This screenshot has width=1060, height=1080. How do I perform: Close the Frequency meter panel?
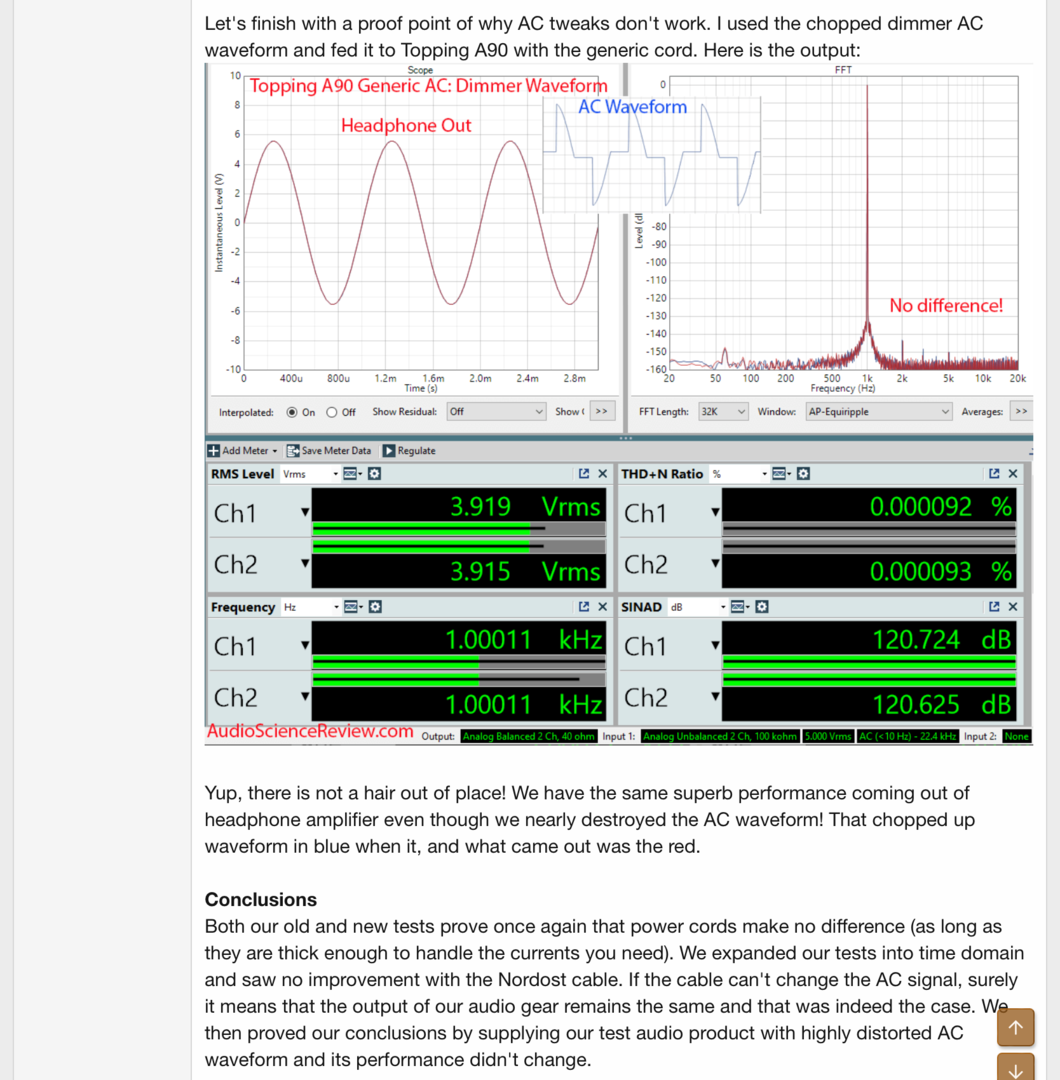[603, 607]
